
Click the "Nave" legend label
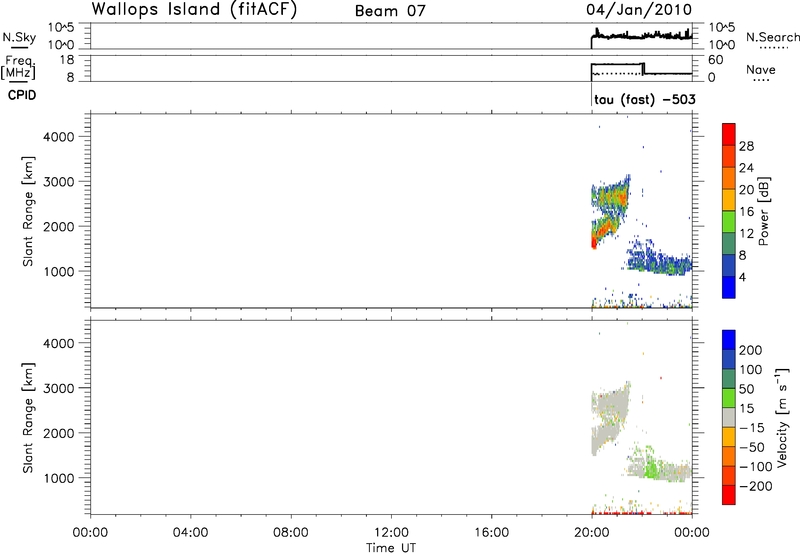[761, 70]
